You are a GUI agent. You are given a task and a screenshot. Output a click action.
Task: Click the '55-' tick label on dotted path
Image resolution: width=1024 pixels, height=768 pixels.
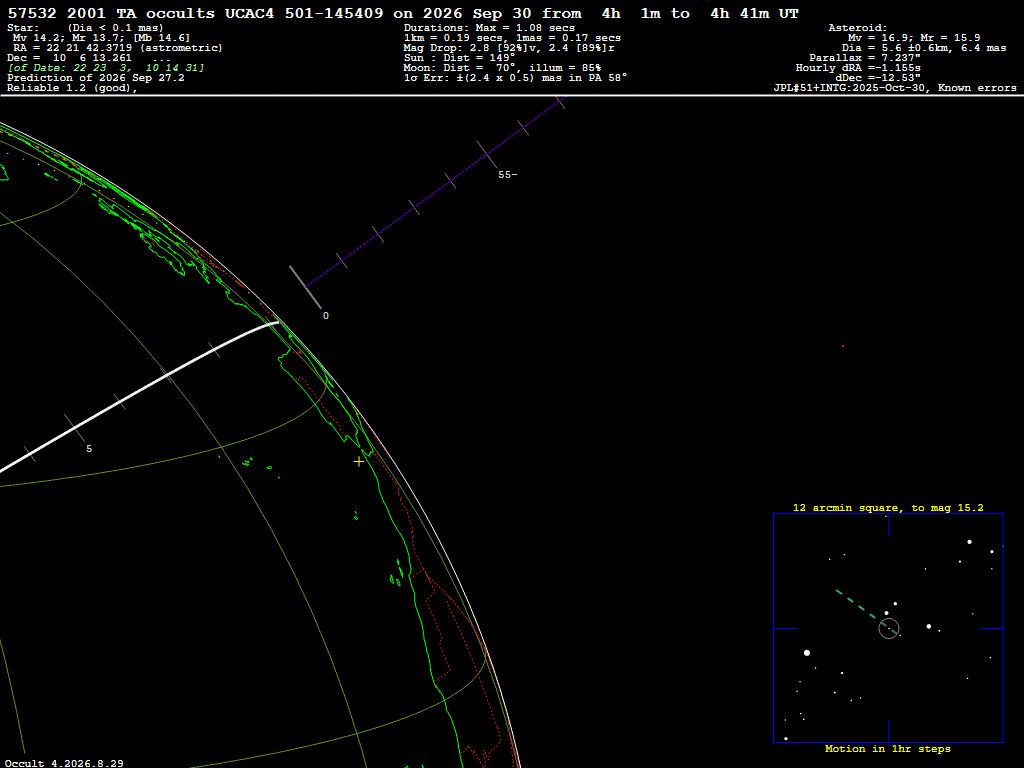[x=507, y=174]
